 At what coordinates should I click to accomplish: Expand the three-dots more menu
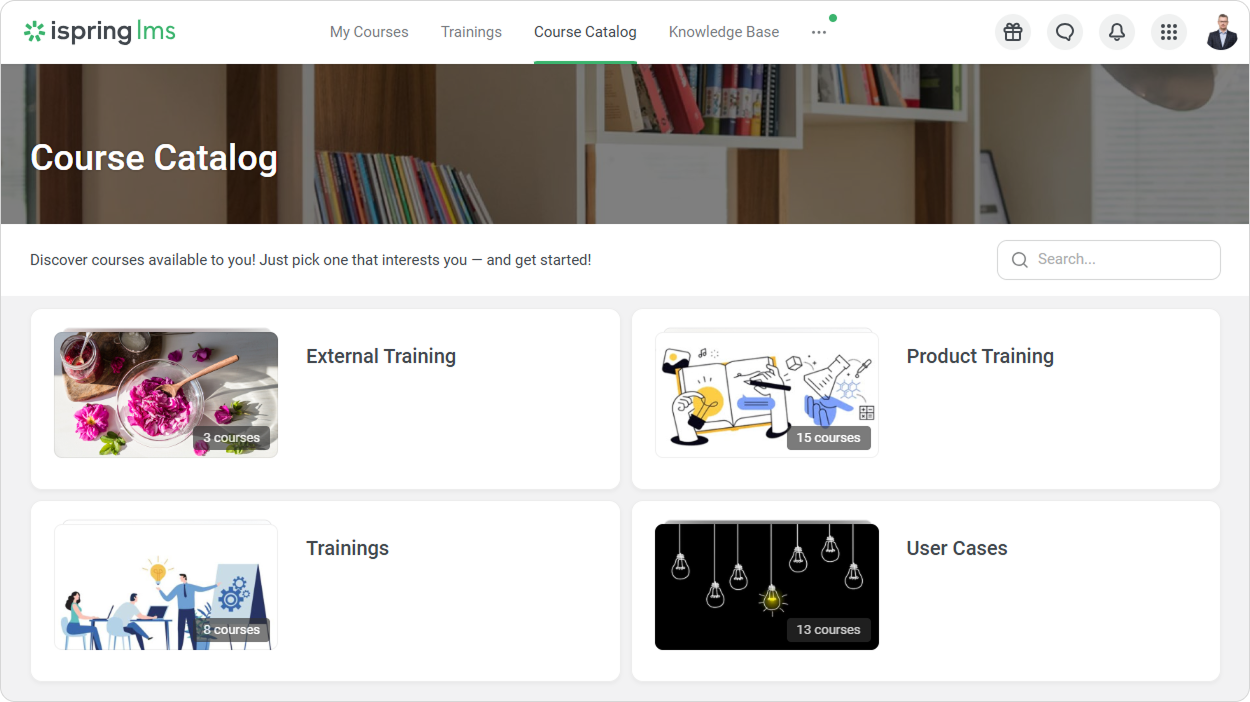819,32
